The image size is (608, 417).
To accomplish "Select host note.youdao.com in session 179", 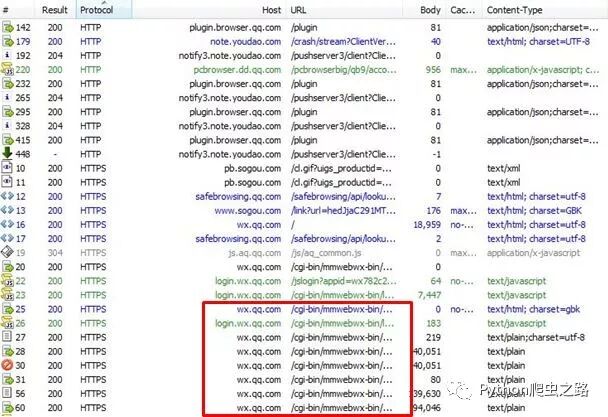I will 245,41.
